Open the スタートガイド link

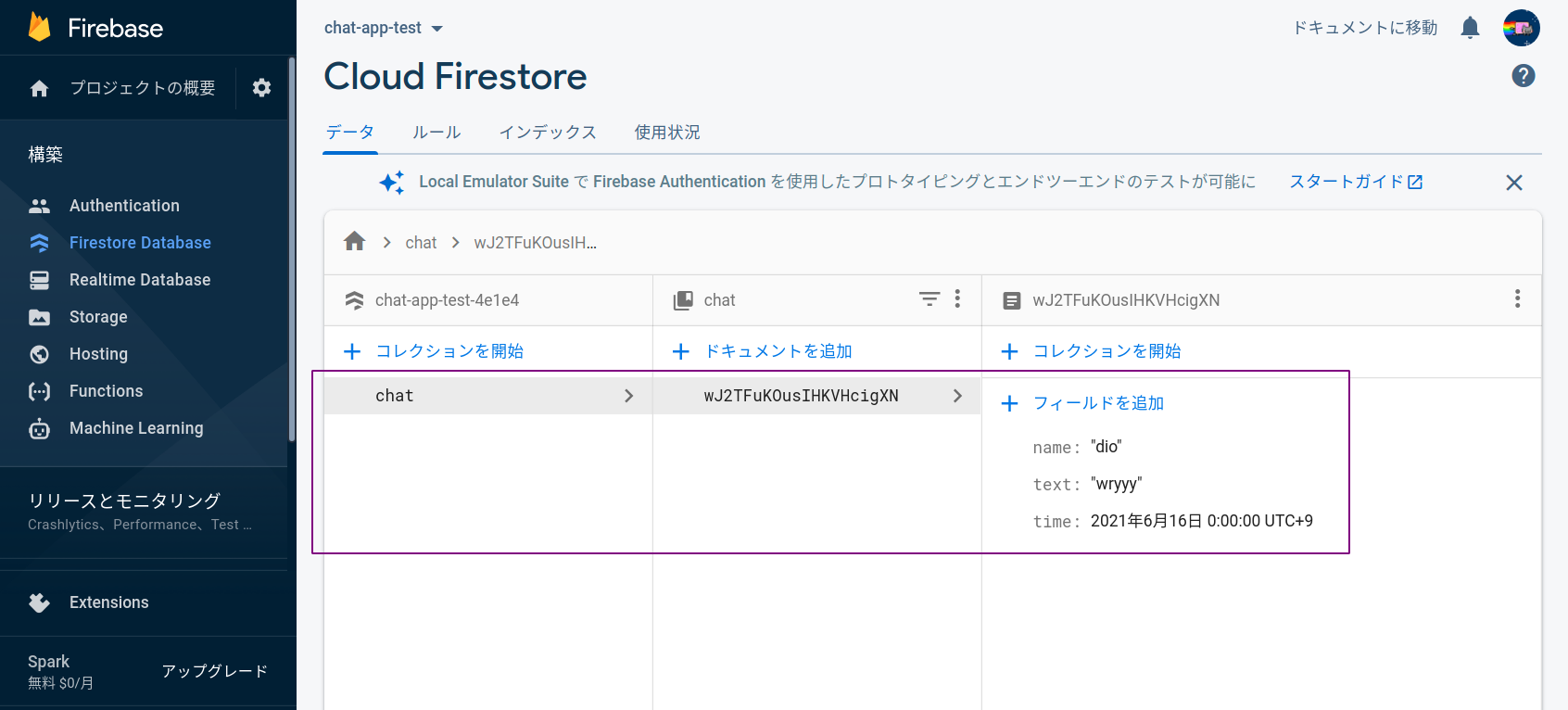click(x=1356, y=182)
